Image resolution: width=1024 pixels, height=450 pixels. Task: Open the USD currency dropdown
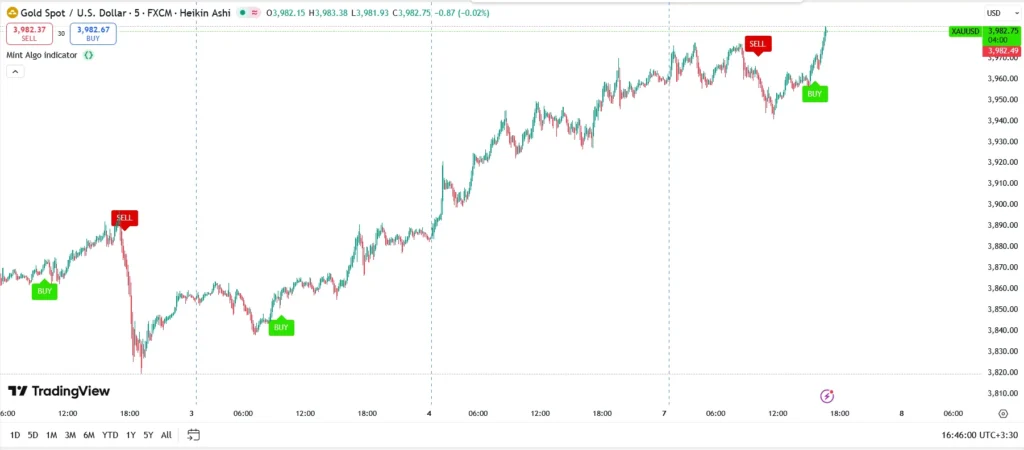[x=994, y=13]
